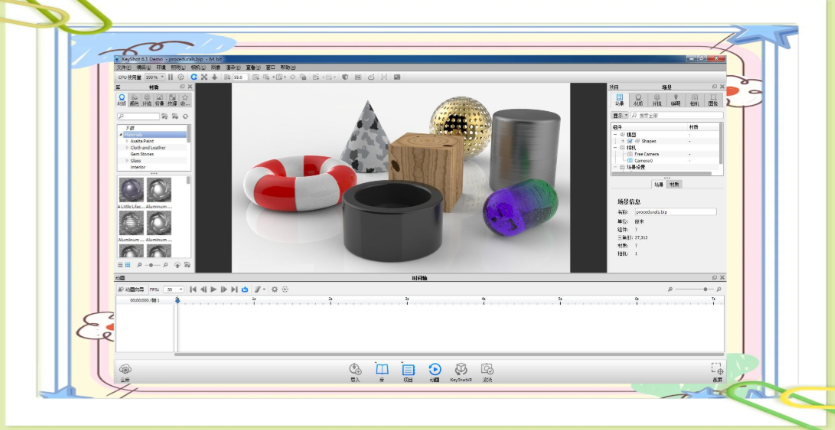Toggle the Animation play-circle icon
Image resolution: width=835 pixels, height=430 pixels.
click(x=435, y=370)
